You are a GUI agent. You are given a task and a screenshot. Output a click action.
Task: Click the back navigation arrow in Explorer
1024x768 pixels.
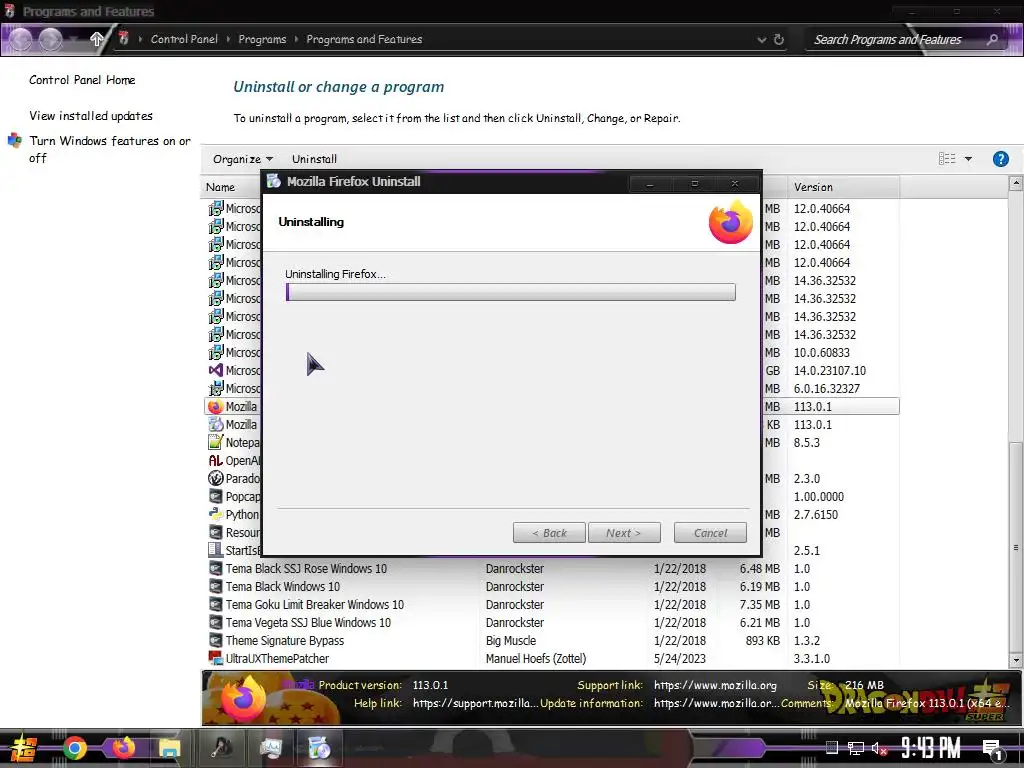point(20,40)
